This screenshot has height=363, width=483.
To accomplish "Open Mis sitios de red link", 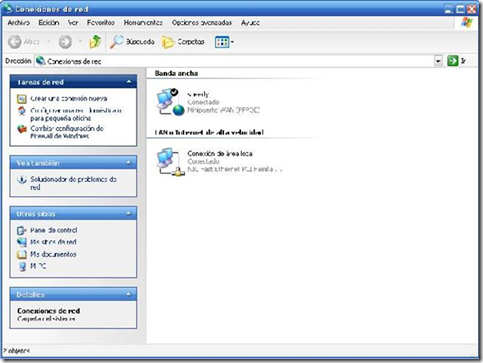I will [x=53, y=242].
